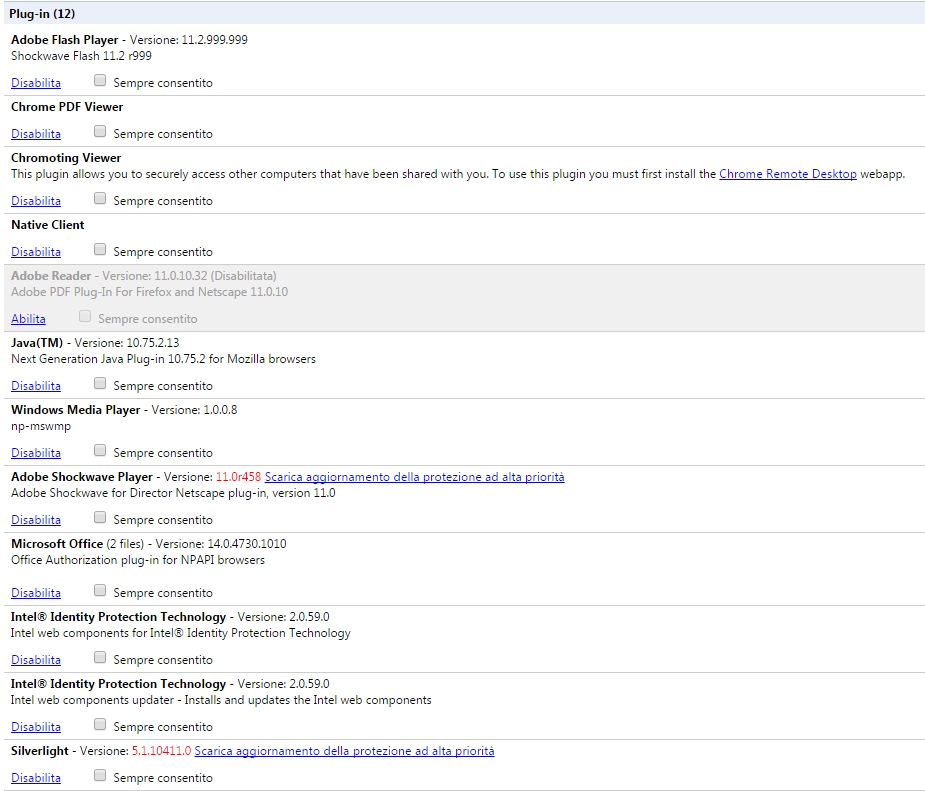Disable the Chrome PDF Viewer plug-in
Viewport: 925px width, 791px height.
(35, 134)
